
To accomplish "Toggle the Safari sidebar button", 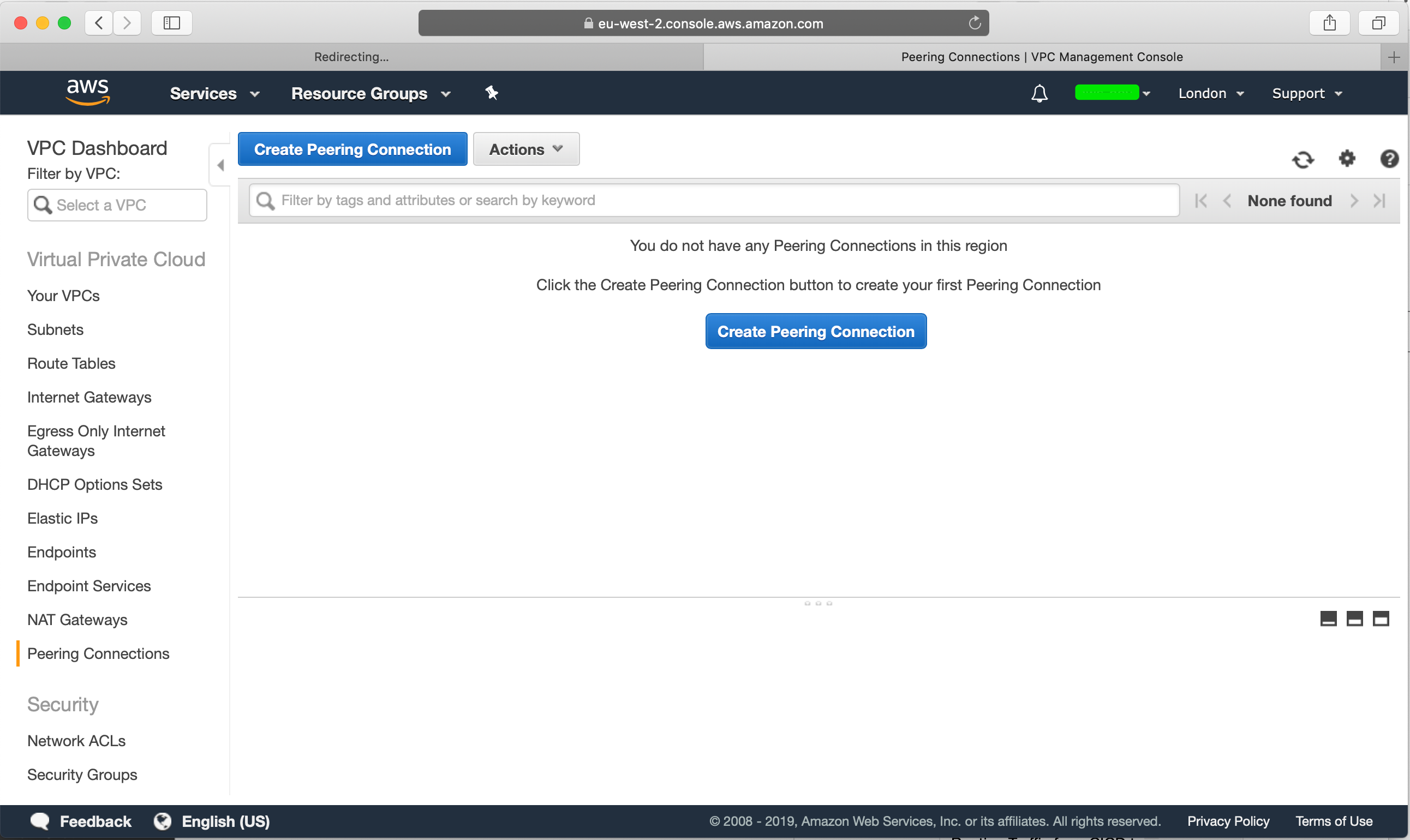I will tap(171, 23).
